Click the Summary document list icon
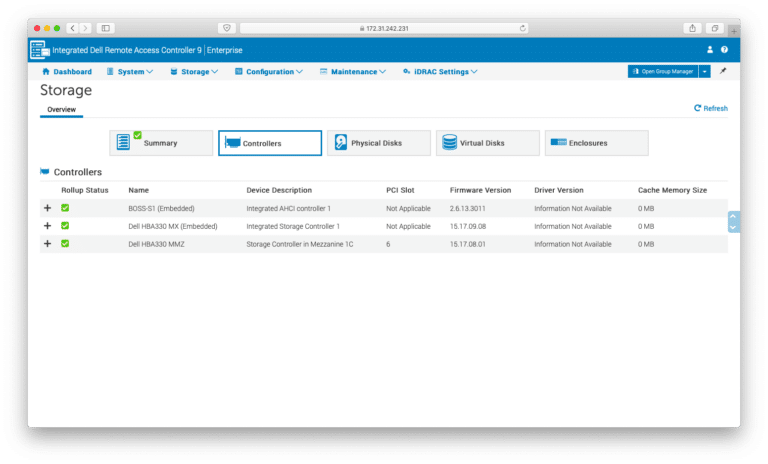The width and height of the screenshot is (768, 464). (123, 142)
